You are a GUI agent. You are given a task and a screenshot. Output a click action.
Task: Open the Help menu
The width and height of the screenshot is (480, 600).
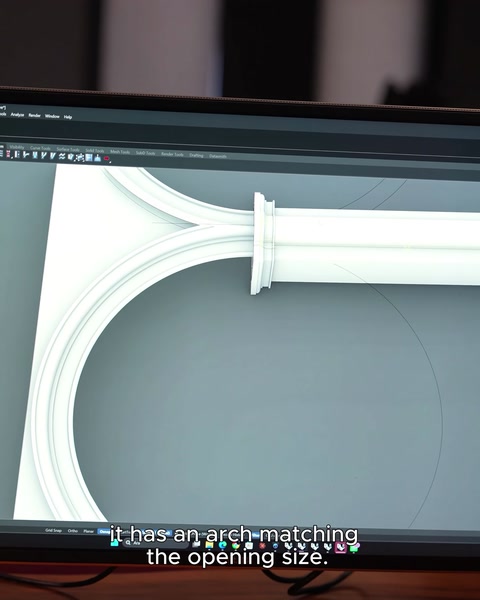[x=68, y=117]
